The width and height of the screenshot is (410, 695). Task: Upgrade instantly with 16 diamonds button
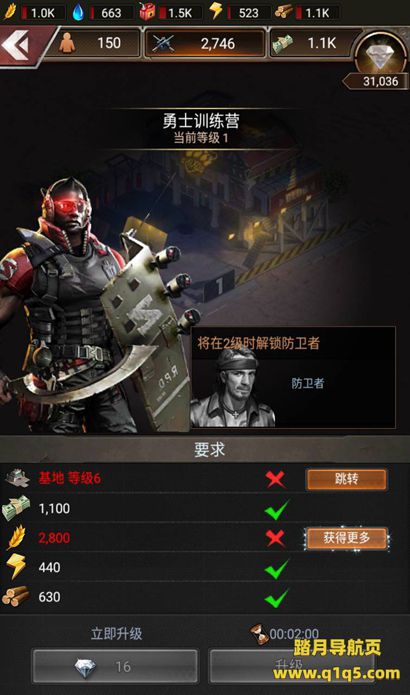[x=115, y=666]
